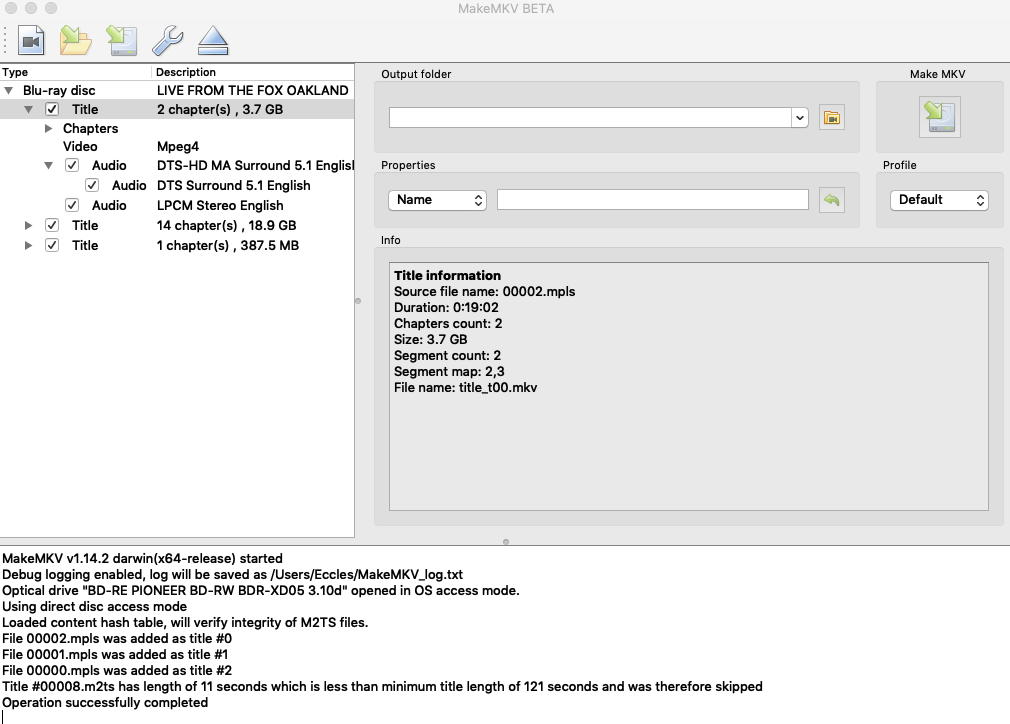Click the 'Chapters count: 2' info line
This screenshot has width=1010, height=724.
coord(448,324)
